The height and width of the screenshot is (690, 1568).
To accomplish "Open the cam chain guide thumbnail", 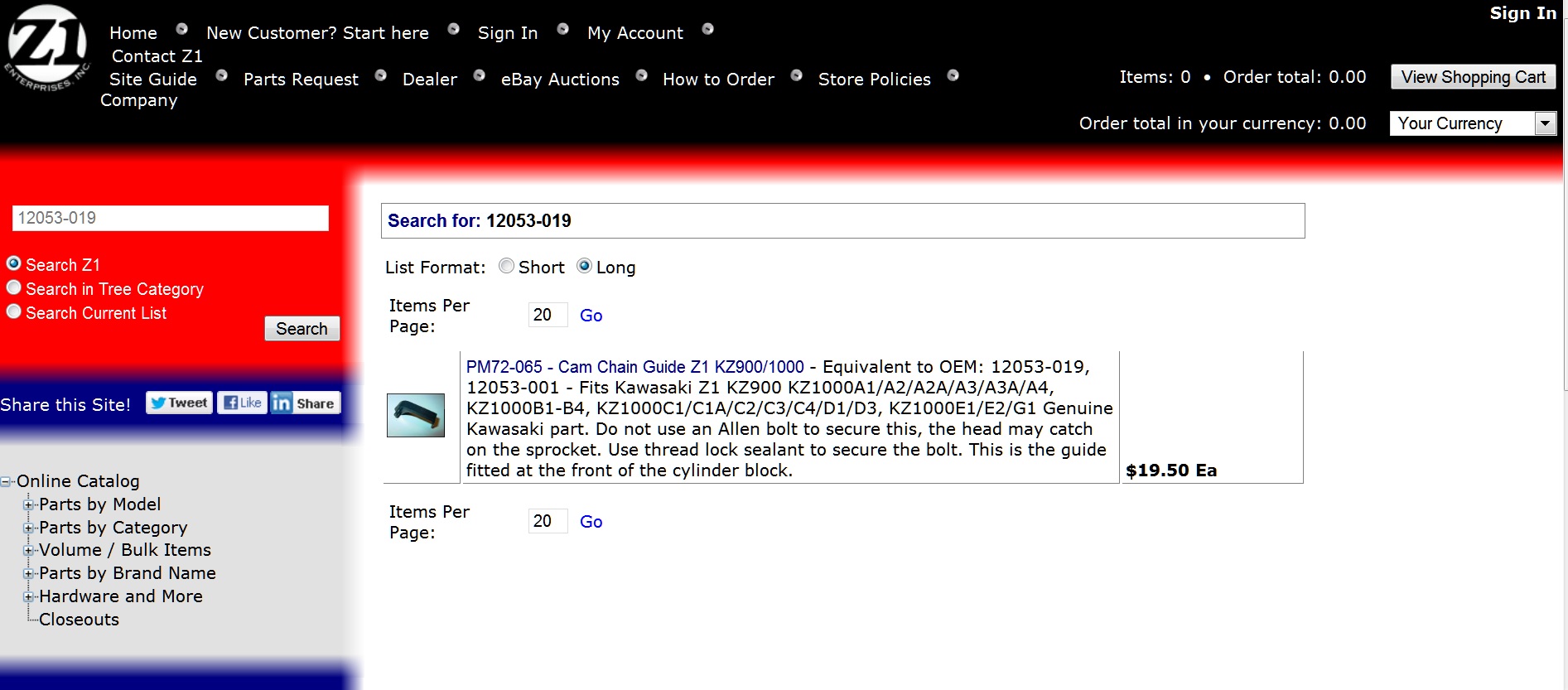I will 416,415.
